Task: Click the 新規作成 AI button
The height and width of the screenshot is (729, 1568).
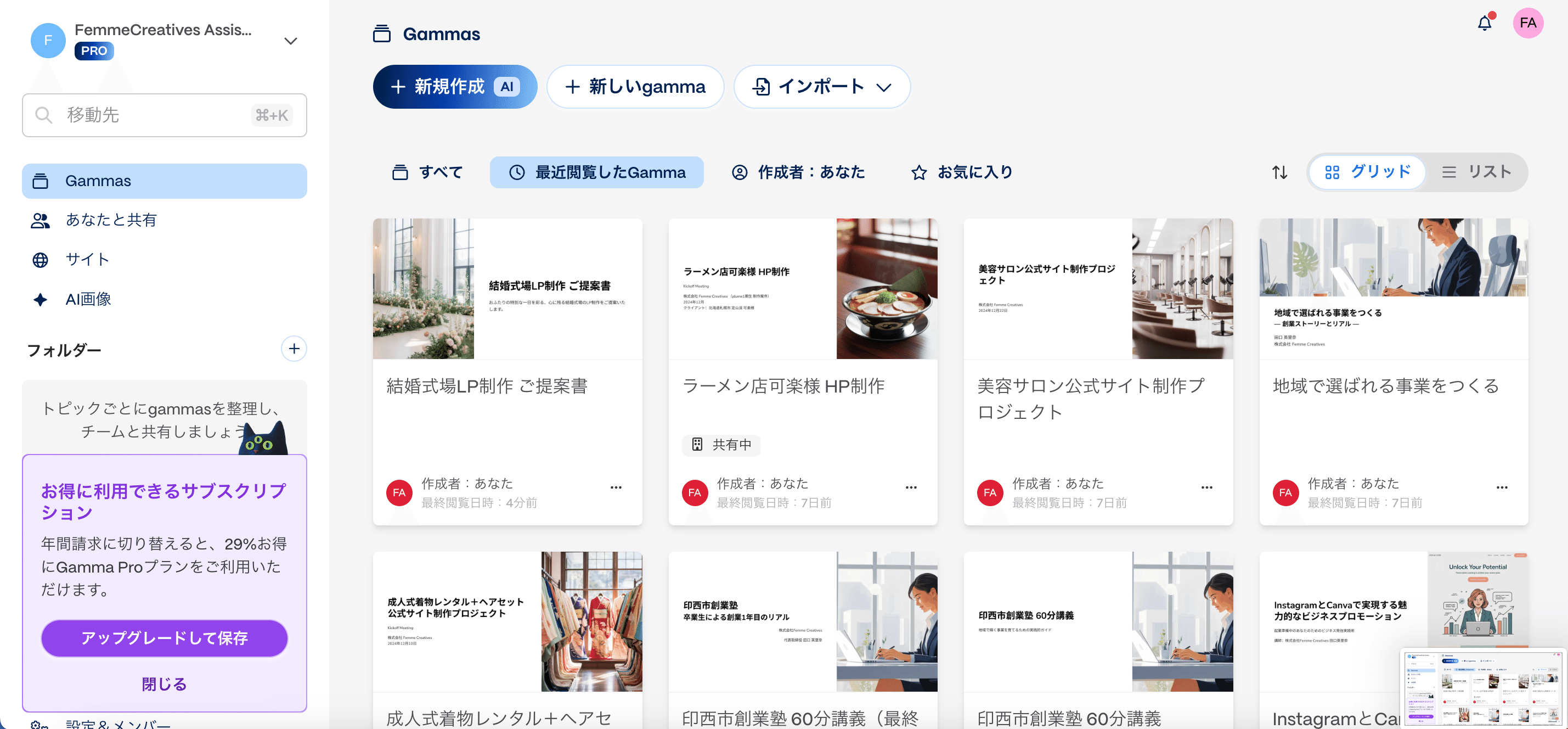Action: tap(455, 87)
